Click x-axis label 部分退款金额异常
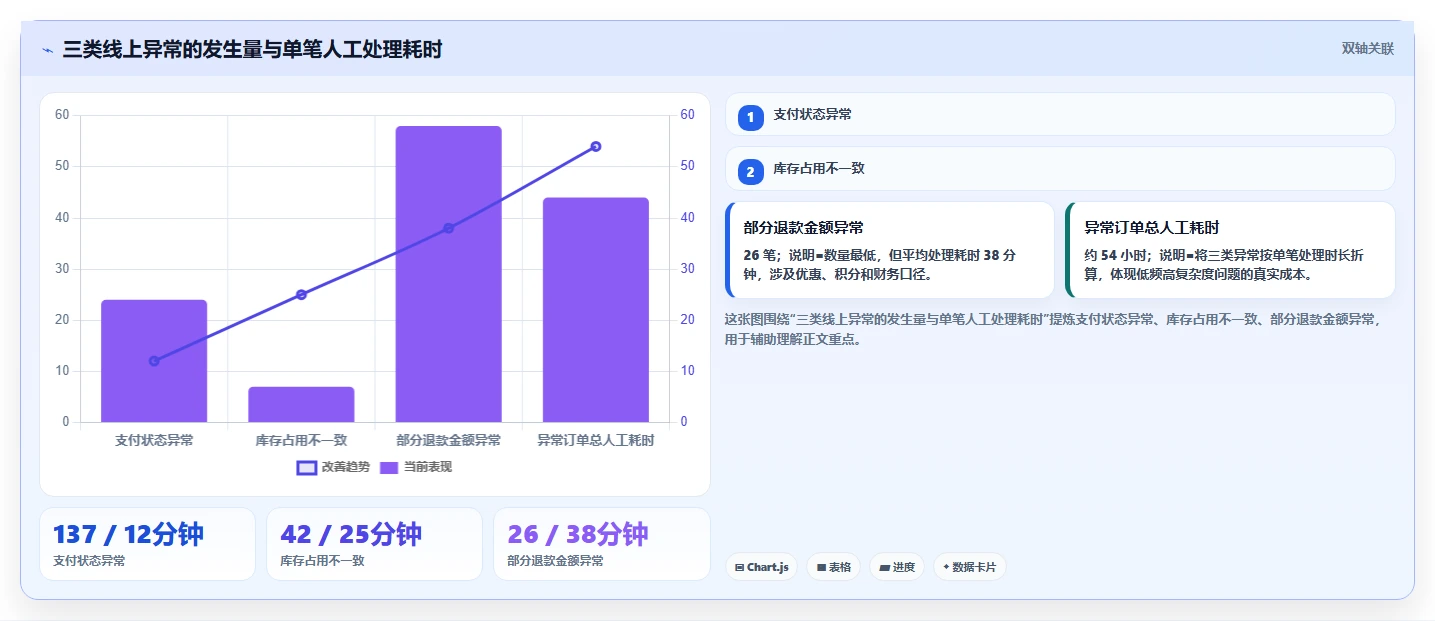This screenshot has height=621, width=1435. coord(448,440)
